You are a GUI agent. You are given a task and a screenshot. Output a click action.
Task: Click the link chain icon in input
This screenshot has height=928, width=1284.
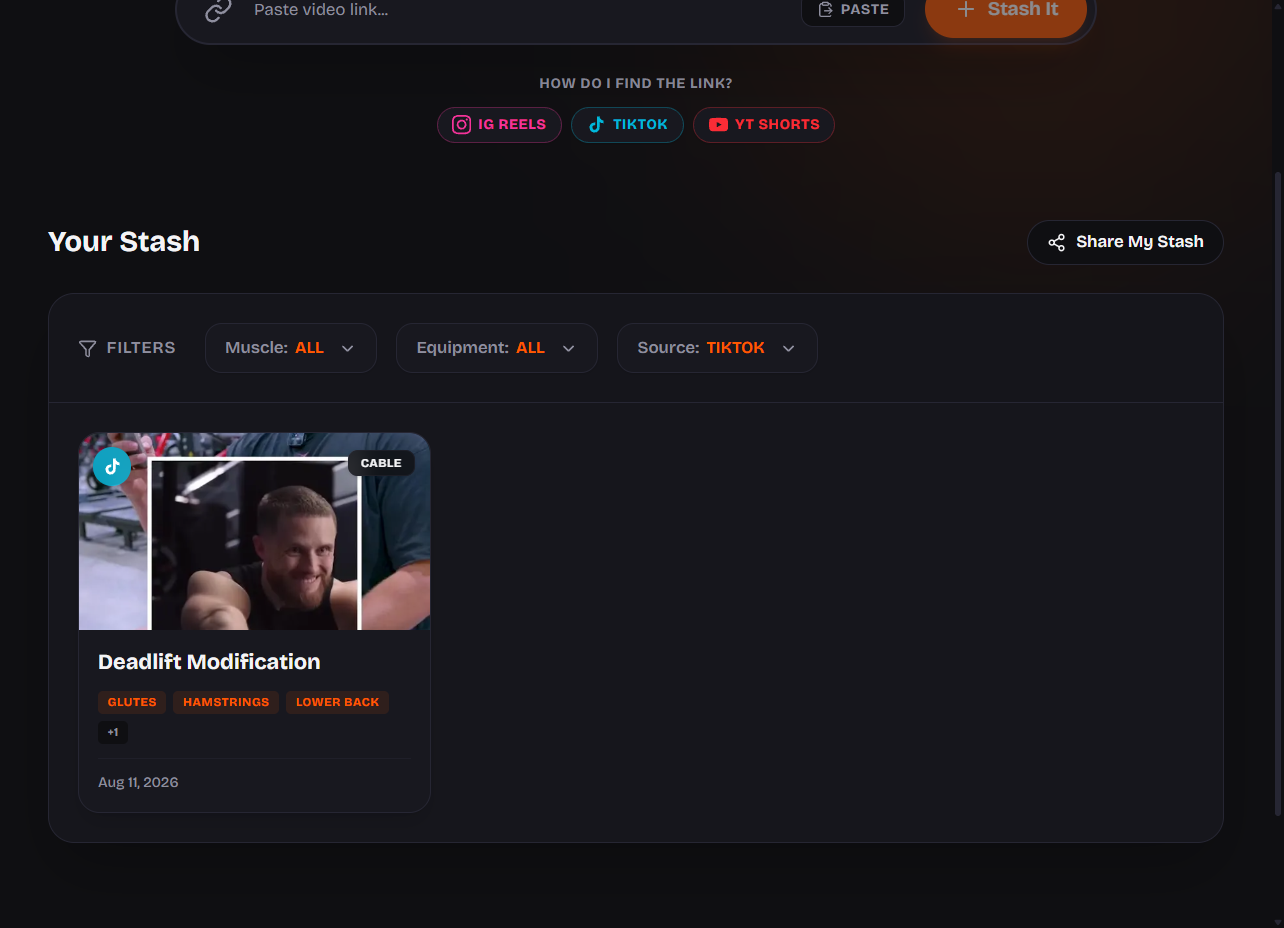tap(218, 10)
